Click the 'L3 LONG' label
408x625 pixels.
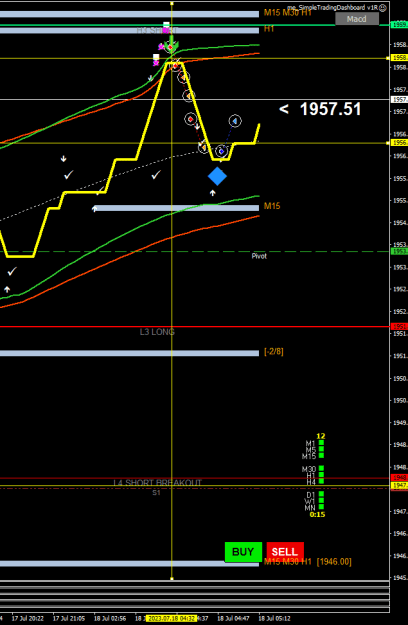click(157, 332)
